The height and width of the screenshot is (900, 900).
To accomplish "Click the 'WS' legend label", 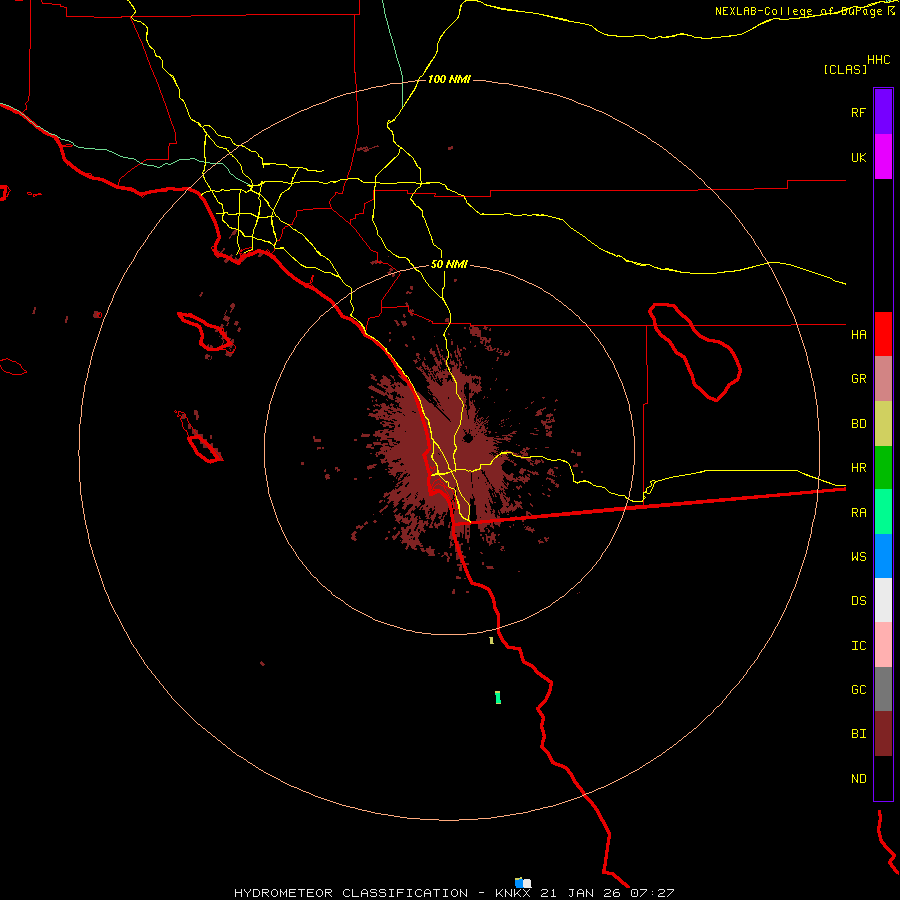I will [858, 556].
